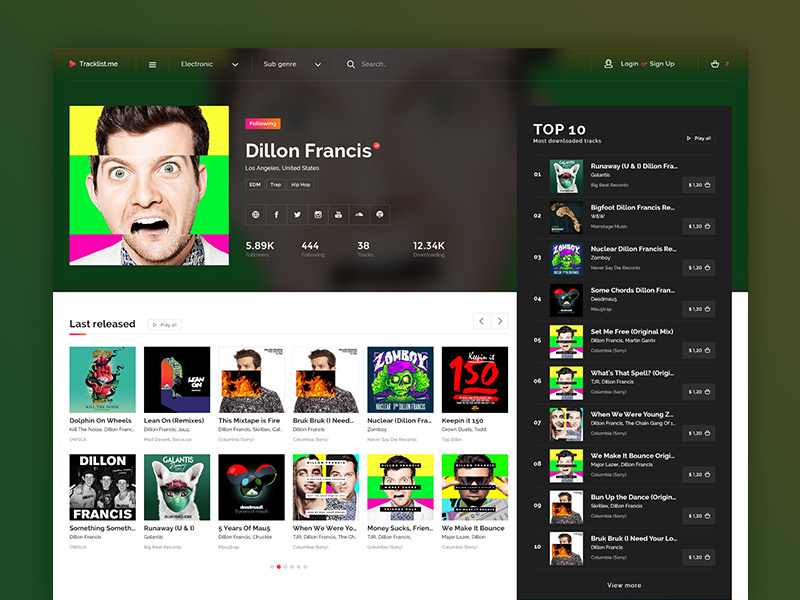Viewport: 800px width, 600px height.
Task: Open the YouTube channel icon
Action: point(338,215)
